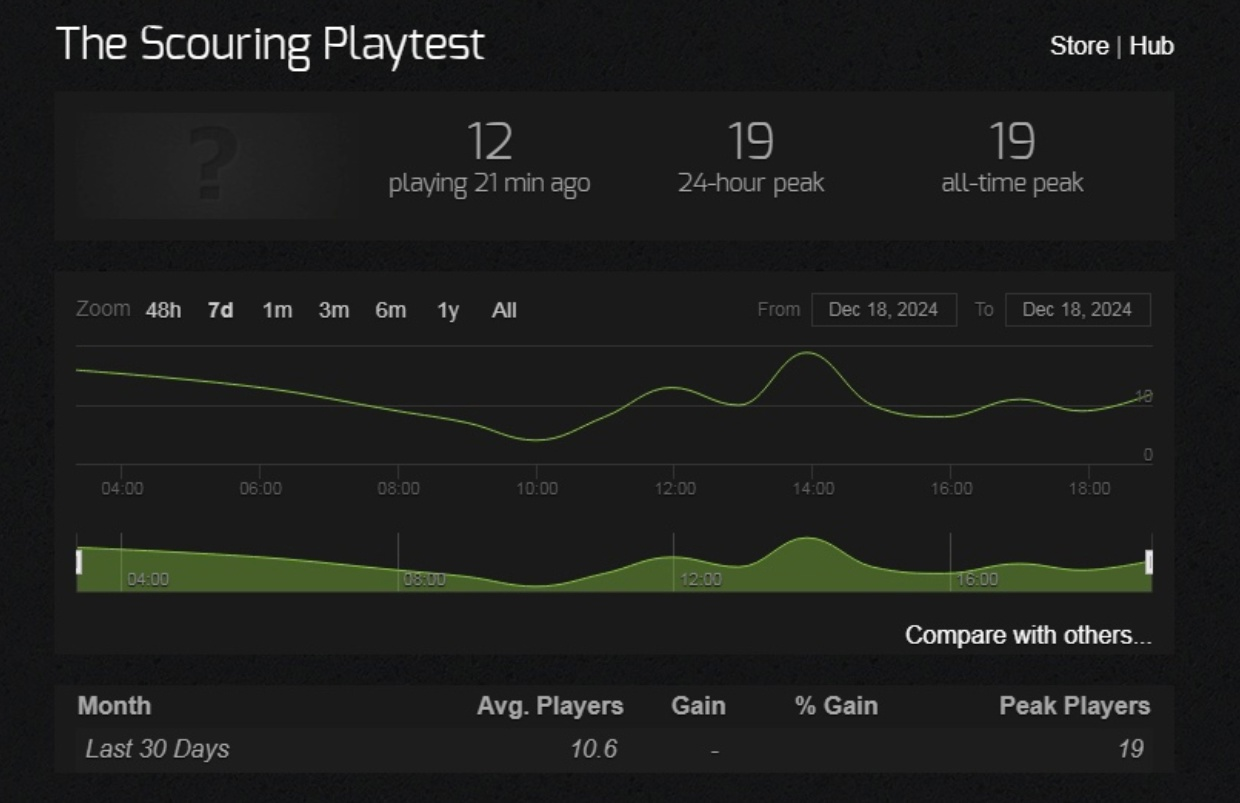This screenshot has height=803, width=1240.
Task: Click the Peak Players column header
Action: point(1074,706)
